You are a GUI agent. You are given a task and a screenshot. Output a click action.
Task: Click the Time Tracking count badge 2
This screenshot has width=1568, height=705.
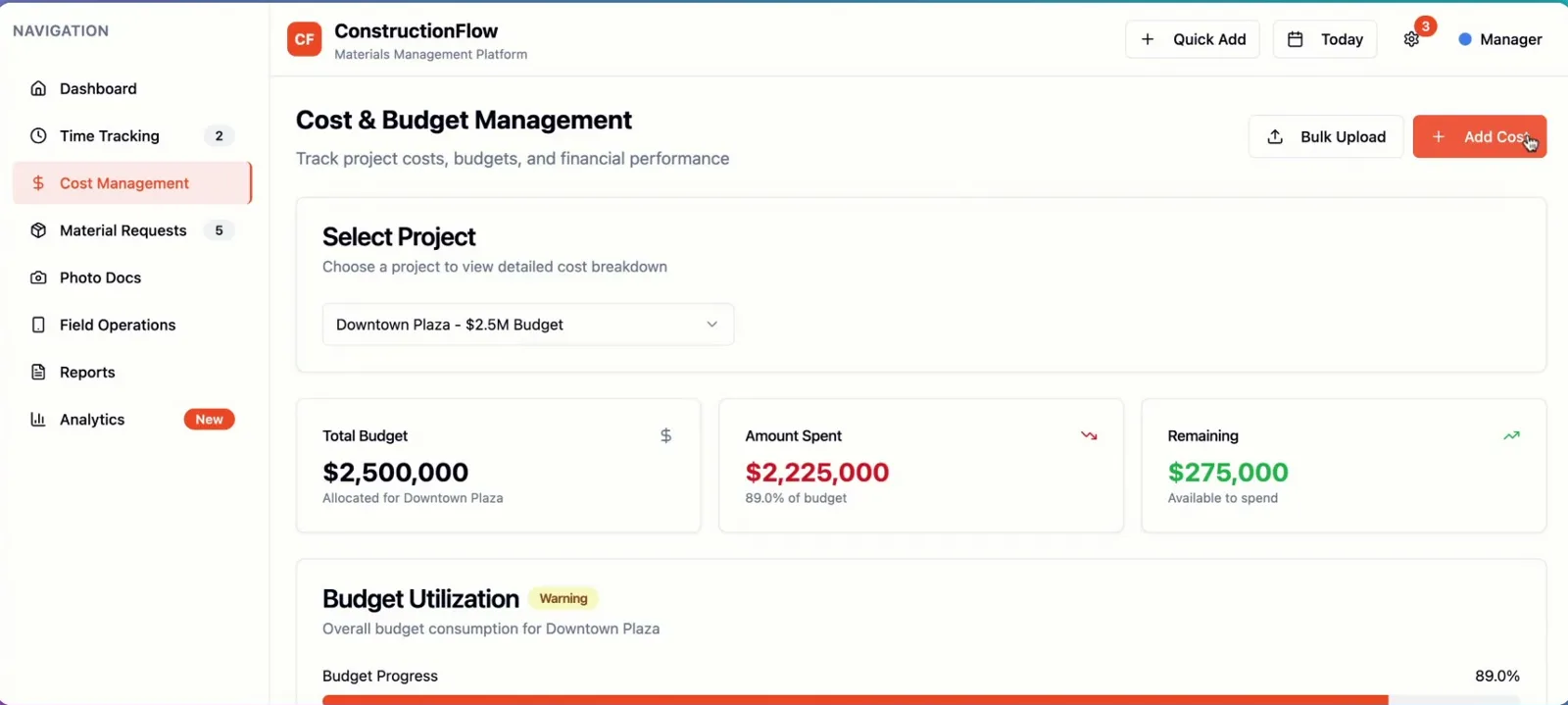219,136
